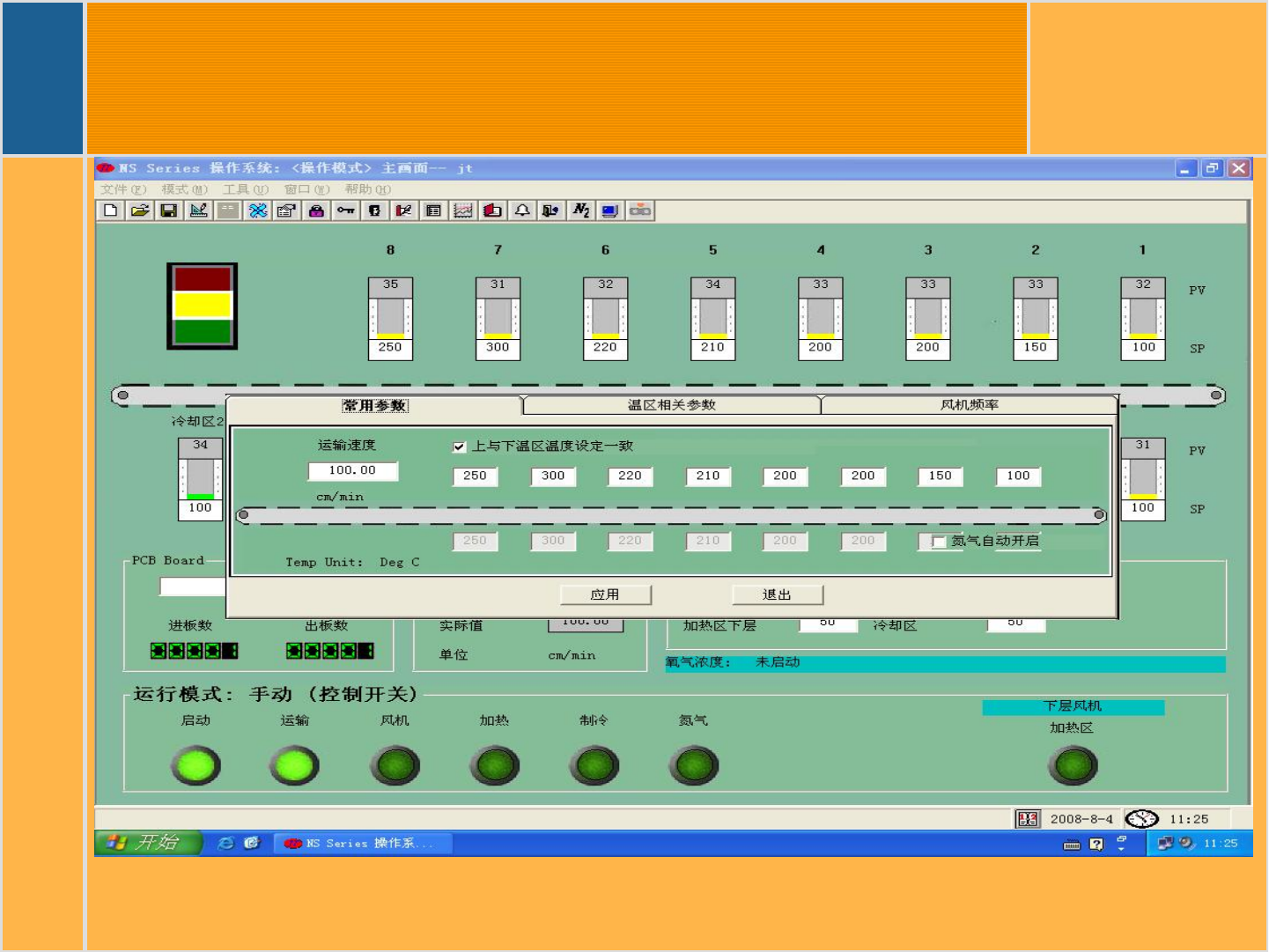The width and height of the screenshot is (1269, 952).
Task: Enable the 氮气自动开启 checkbox
Action: click(939, 541)
